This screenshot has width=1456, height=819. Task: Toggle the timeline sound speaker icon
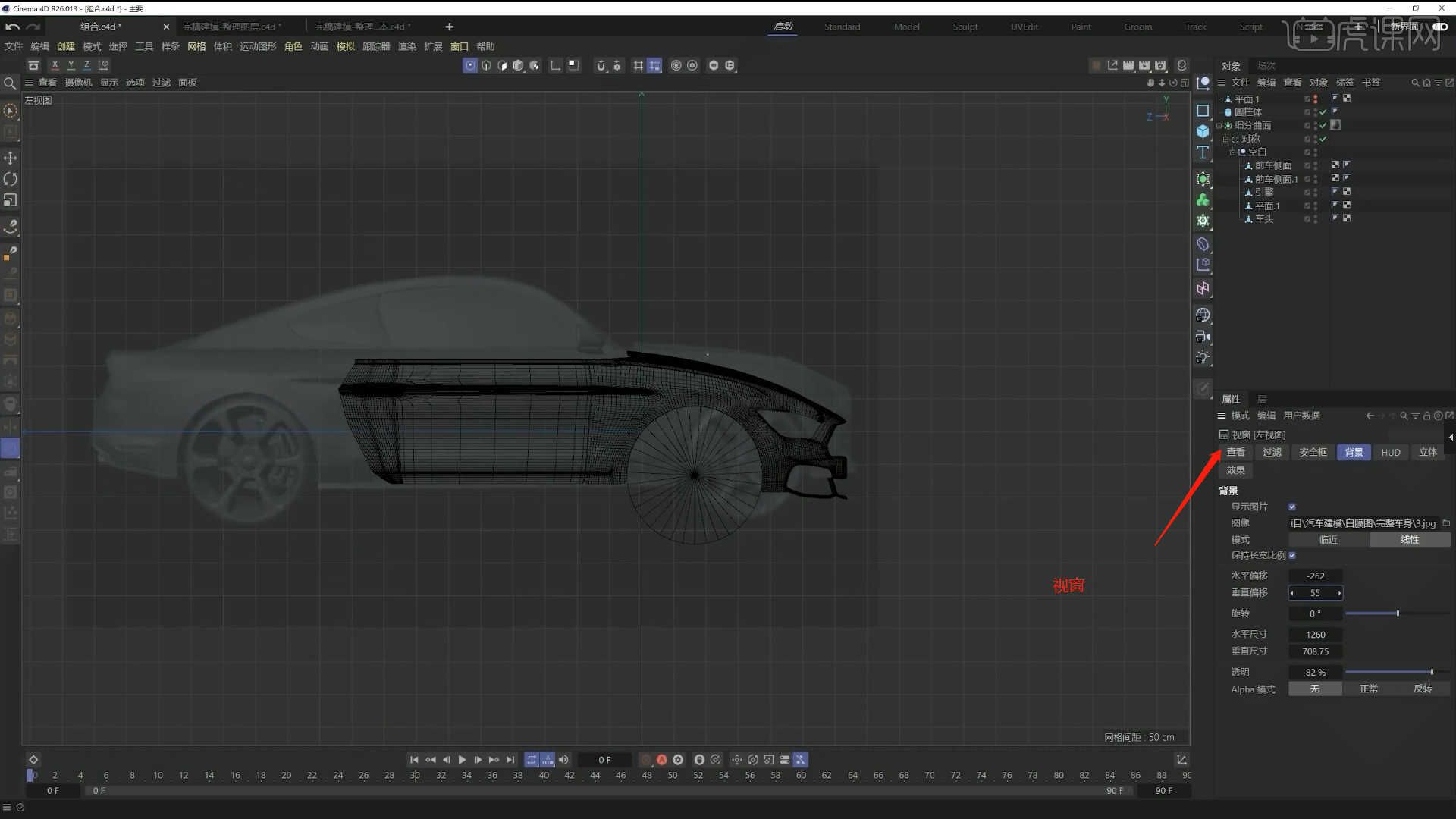pos(563,760)
